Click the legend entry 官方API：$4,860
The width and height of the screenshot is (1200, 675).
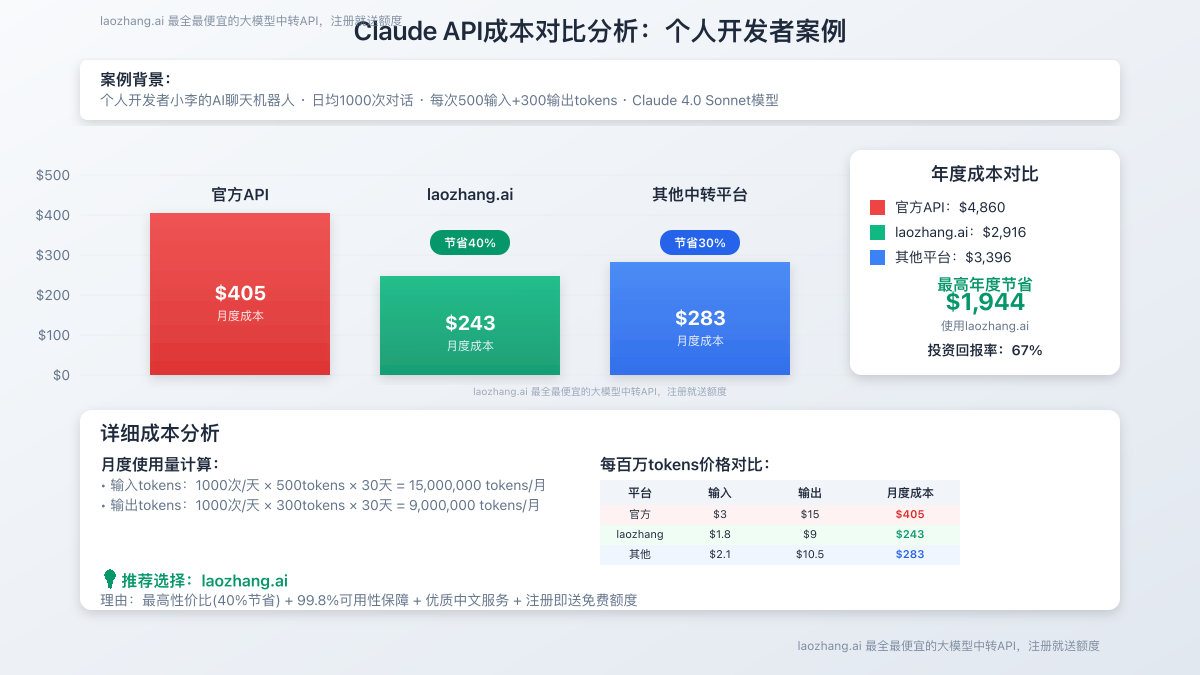pos(950,208)
